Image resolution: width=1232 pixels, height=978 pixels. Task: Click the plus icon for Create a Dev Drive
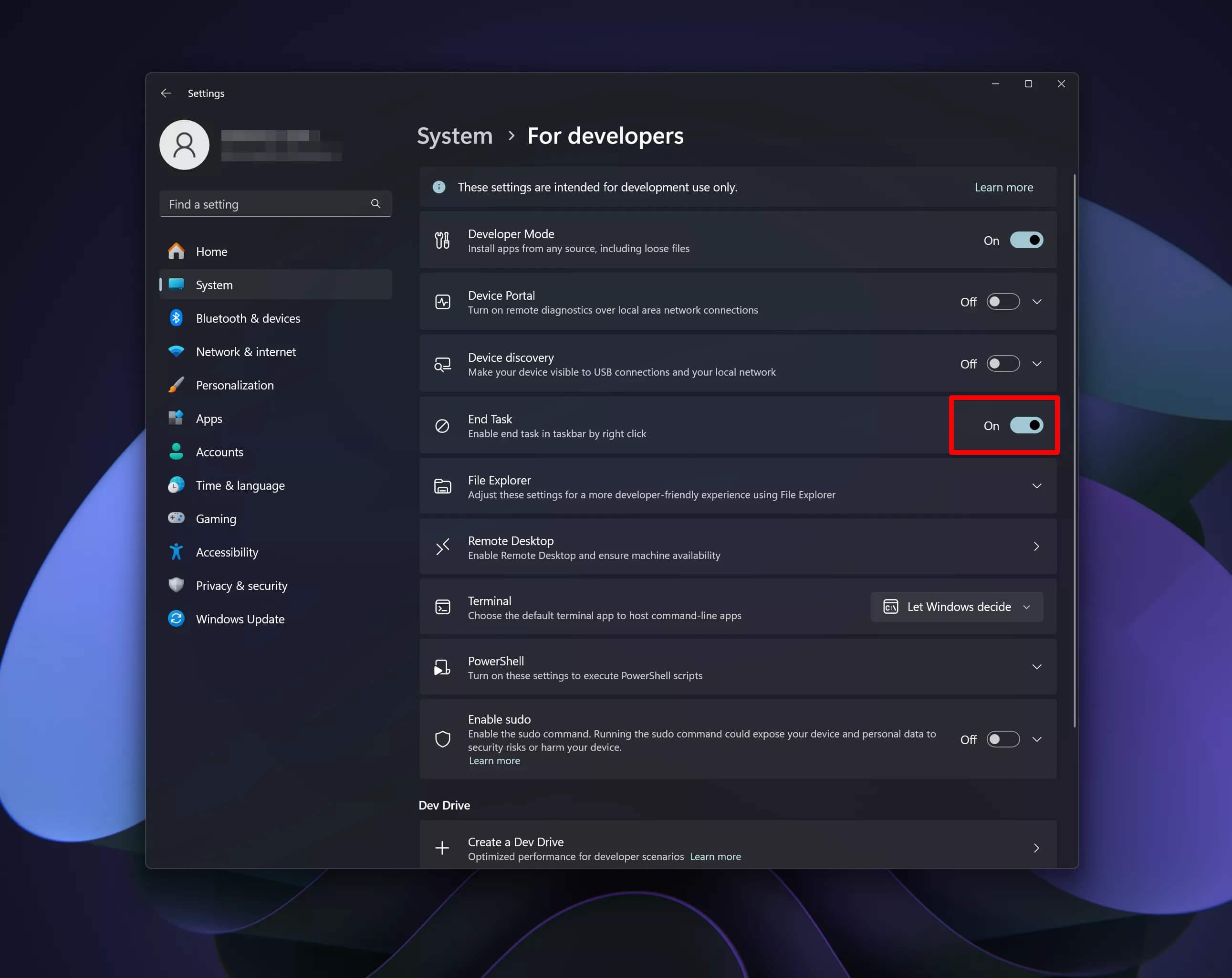coord(442,848)
